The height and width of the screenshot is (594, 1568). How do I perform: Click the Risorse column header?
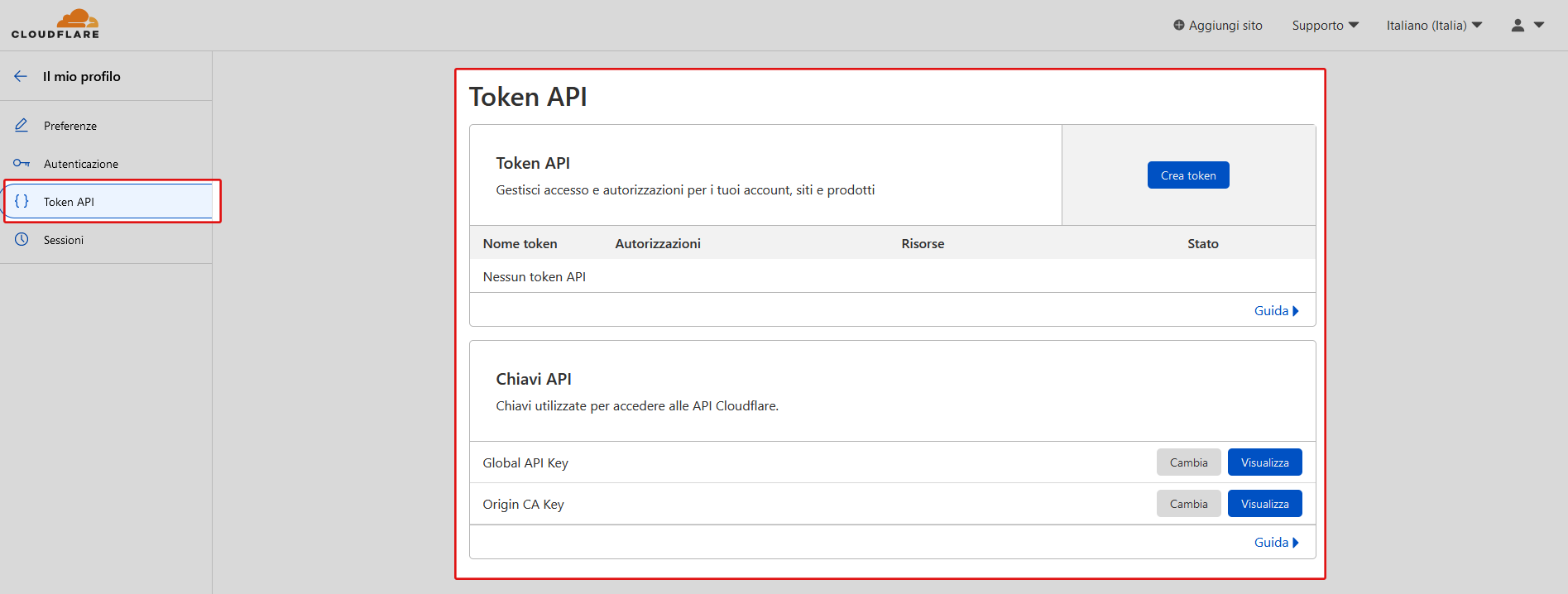pyautogui.click(x=923, y=244)
